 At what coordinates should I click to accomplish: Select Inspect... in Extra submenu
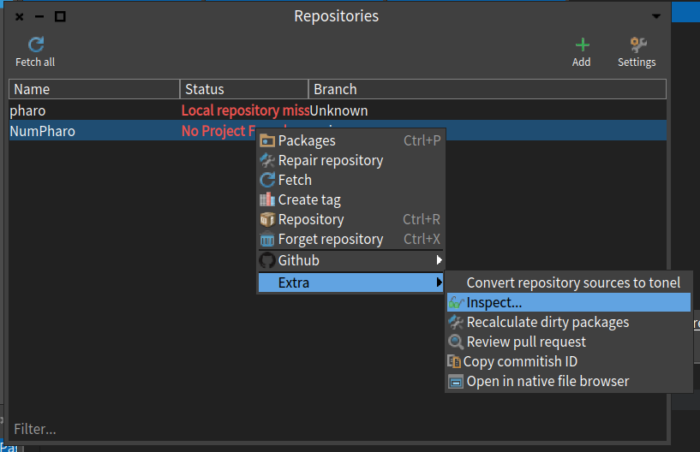tap(569, 302)
